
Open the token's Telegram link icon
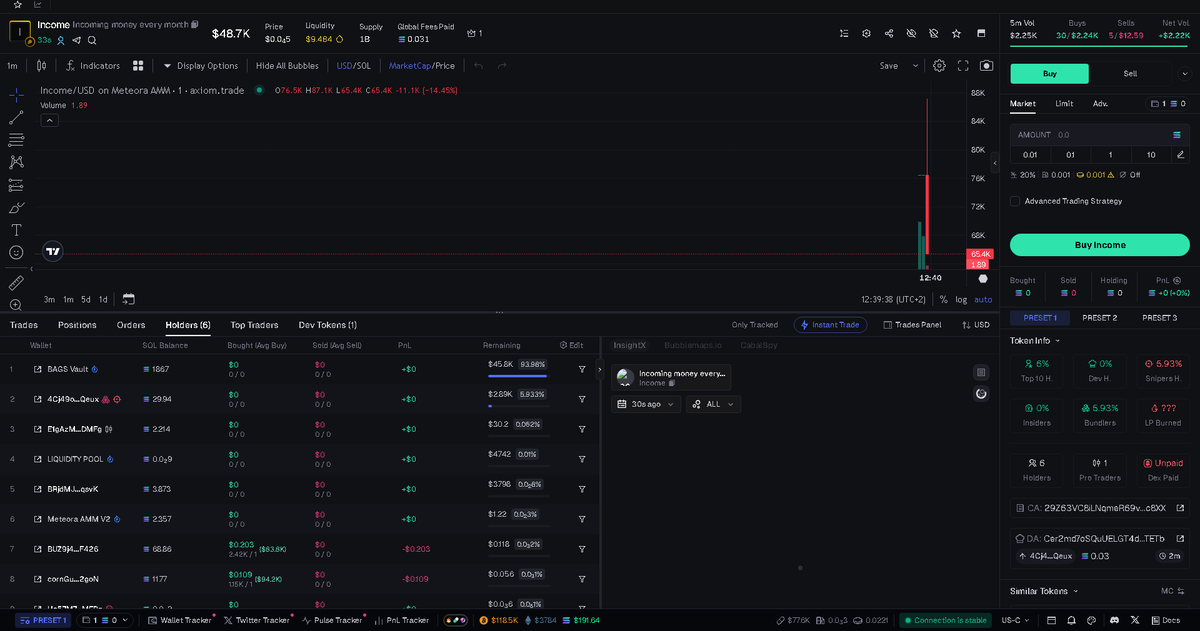[76, 40]
